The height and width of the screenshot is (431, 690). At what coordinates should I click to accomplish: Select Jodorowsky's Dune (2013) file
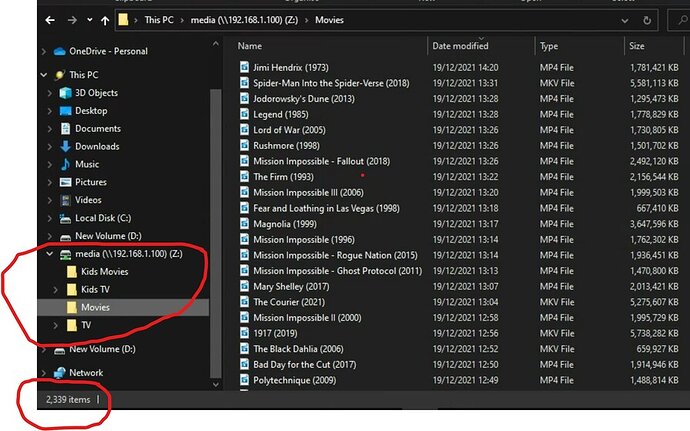click(x=304, y=99)
